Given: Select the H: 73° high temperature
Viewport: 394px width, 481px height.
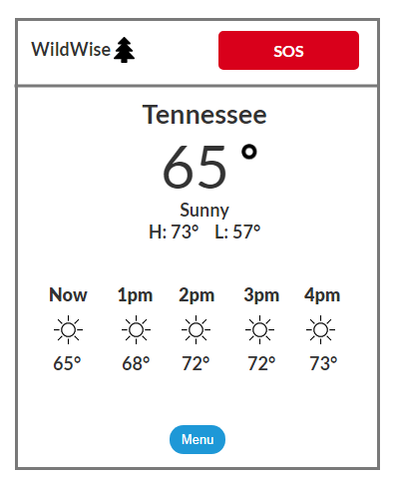Looking at the screenshot, I should pos(174,232).
